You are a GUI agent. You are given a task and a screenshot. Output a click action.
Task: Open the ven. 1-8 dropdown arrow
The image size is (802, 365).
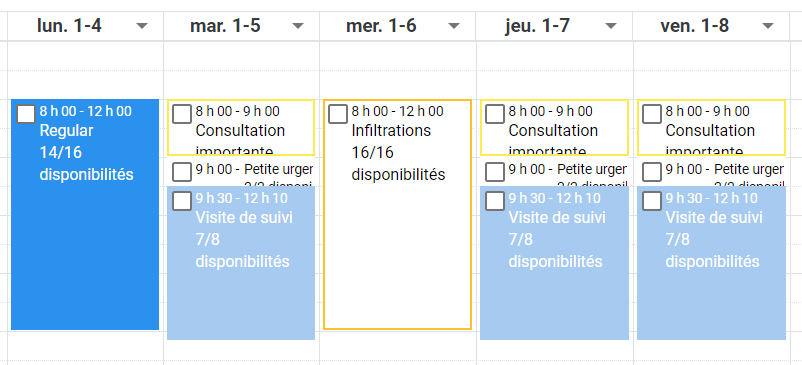point(768,26)
